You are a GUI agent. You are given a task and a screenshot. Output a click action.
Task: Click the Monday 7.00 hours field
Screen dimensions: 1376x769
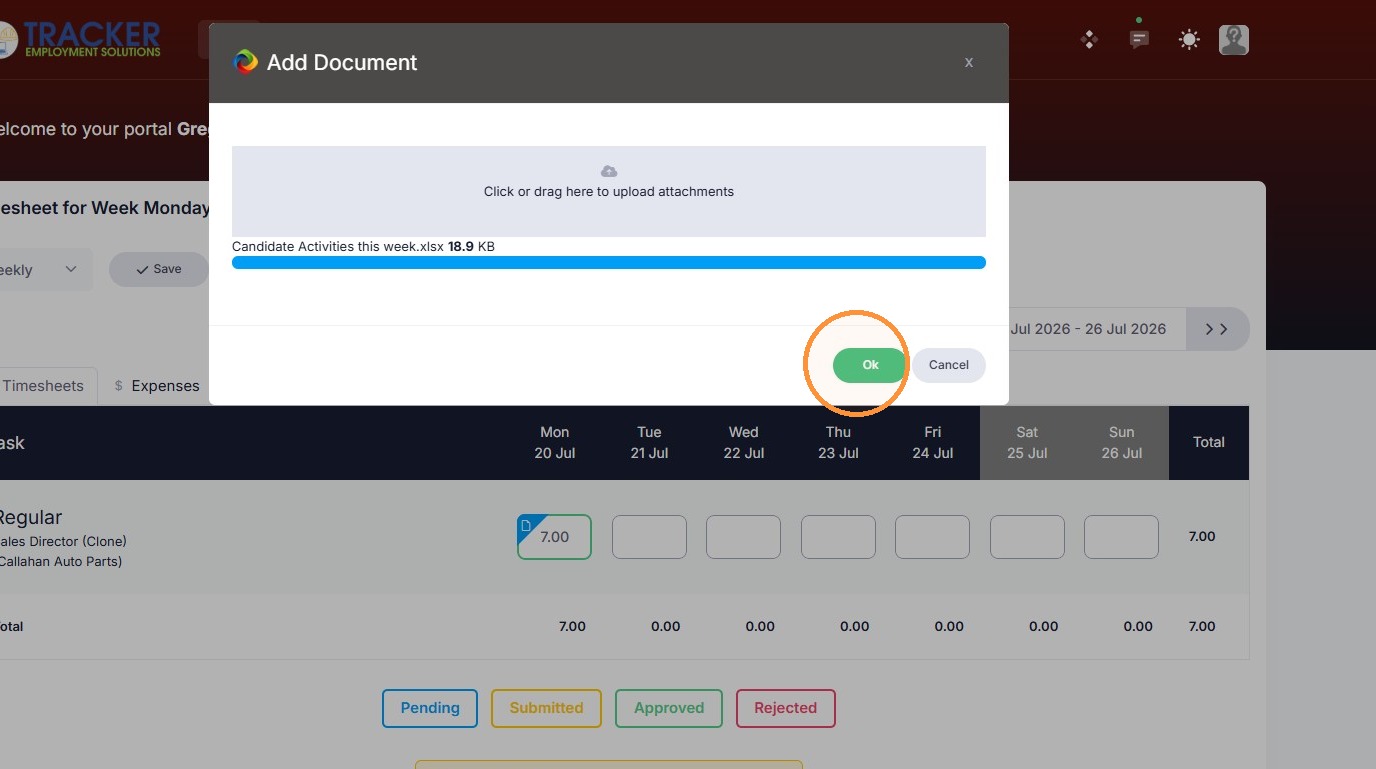pyautogui.click(x=554, y=537)
